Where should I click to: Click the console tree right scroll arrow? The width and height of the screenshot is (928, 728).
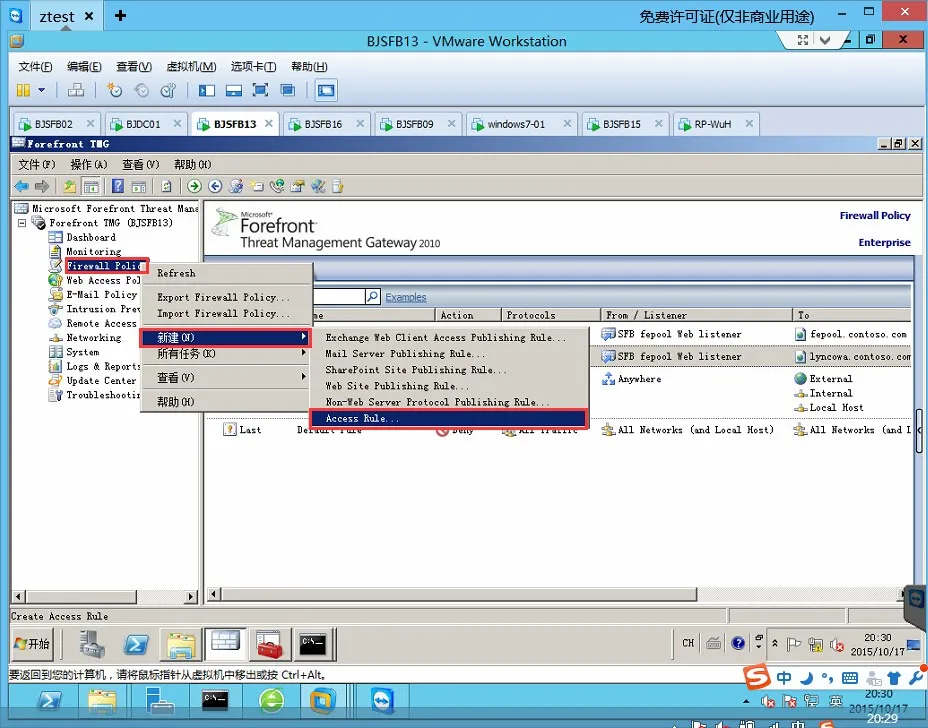tap(191, 597)
